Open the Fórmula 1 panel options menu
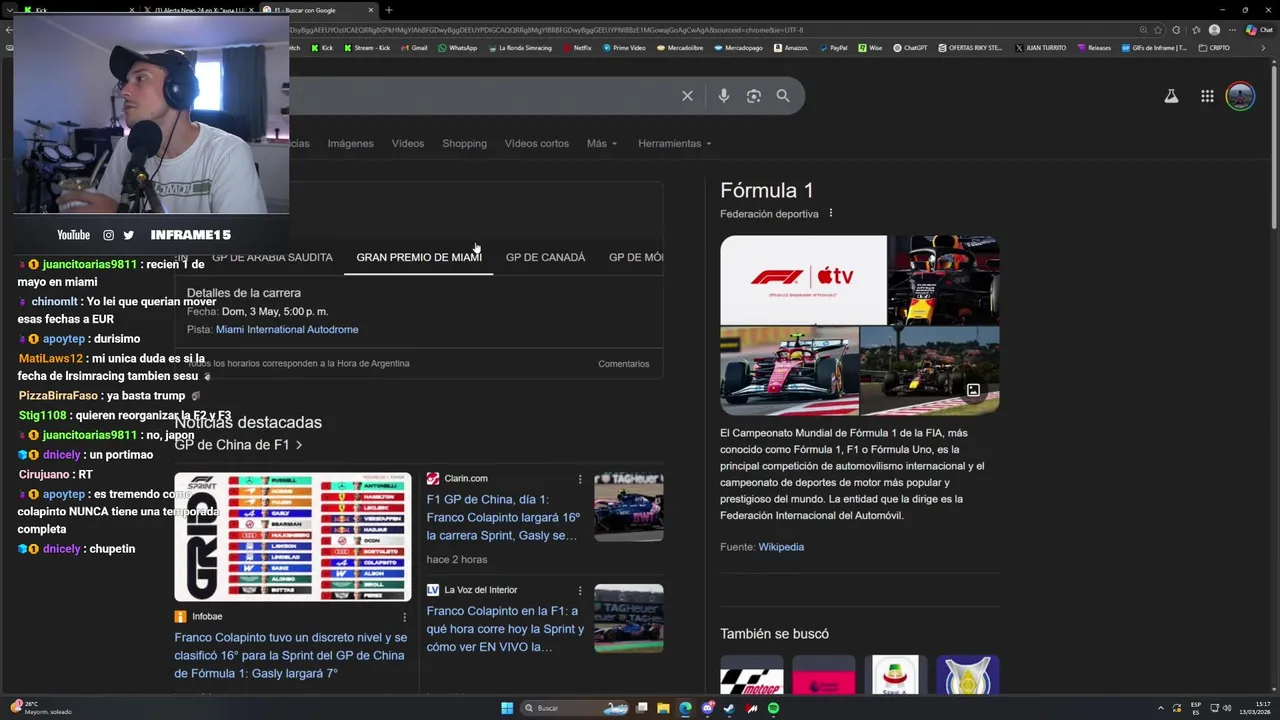The width and height of the screenshot is (1280, 720). (830, 213)
